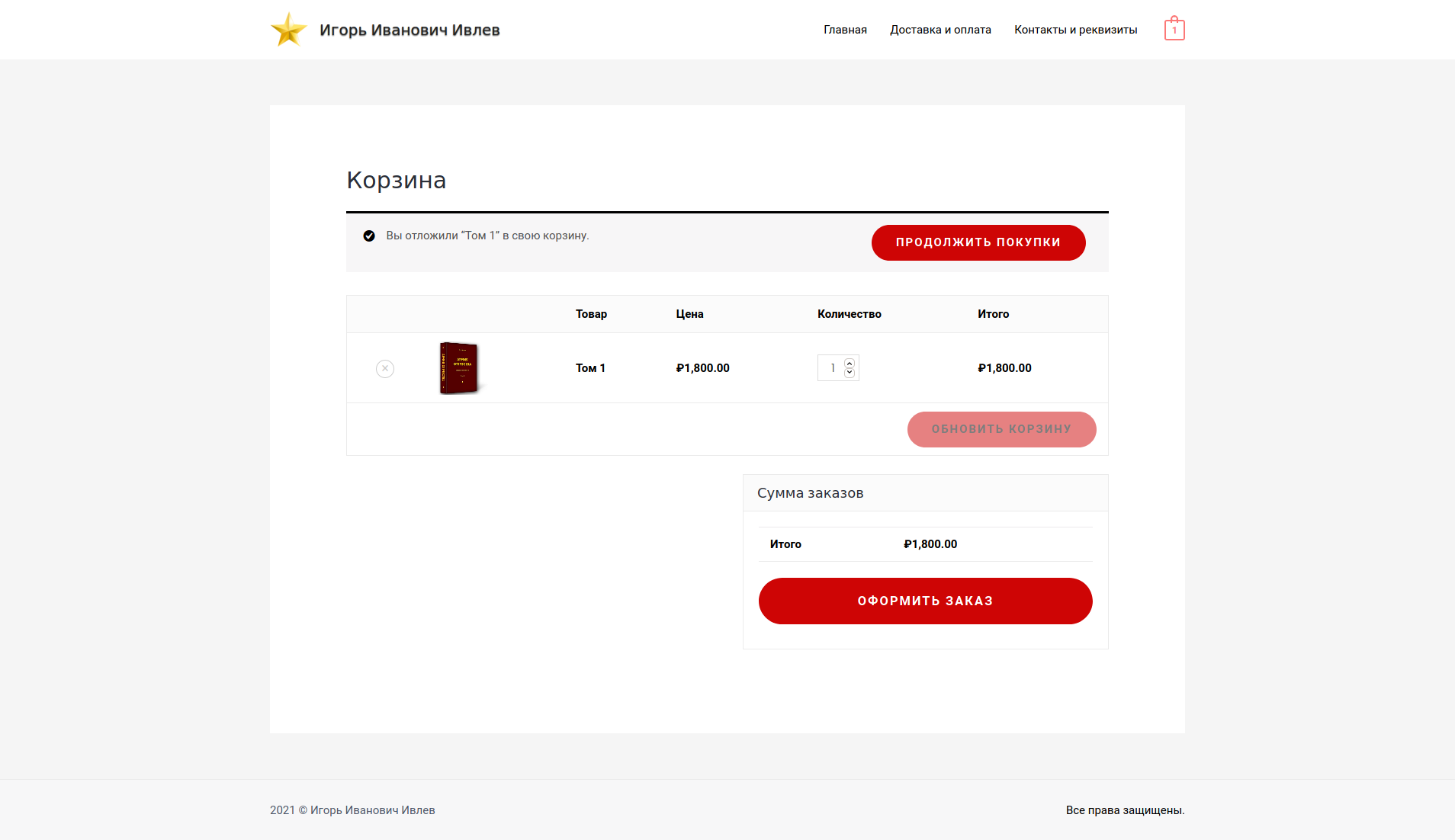Open the Игорь Иванович Ивлев footer link
The height and width of the screenshot is (840, 1455).
click(373, 810)
